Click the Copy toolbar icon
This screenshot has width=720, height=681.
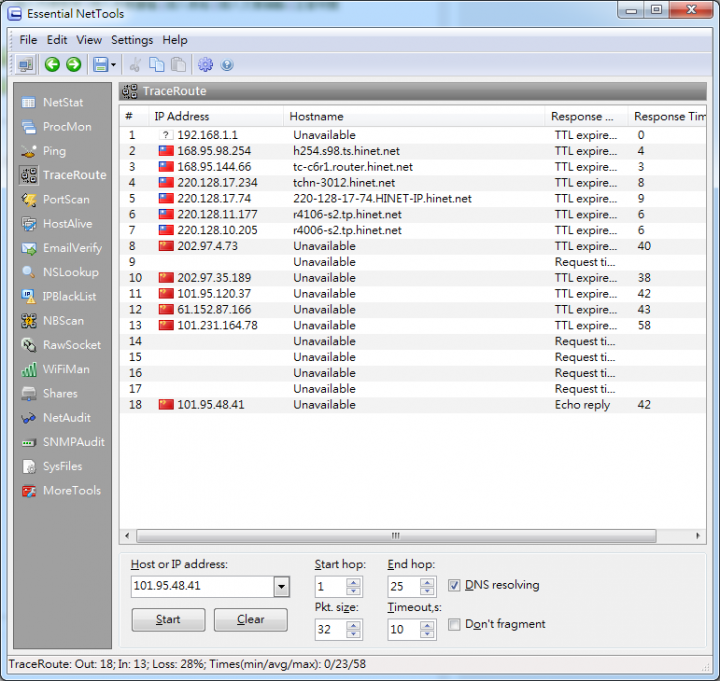point(157,65)
